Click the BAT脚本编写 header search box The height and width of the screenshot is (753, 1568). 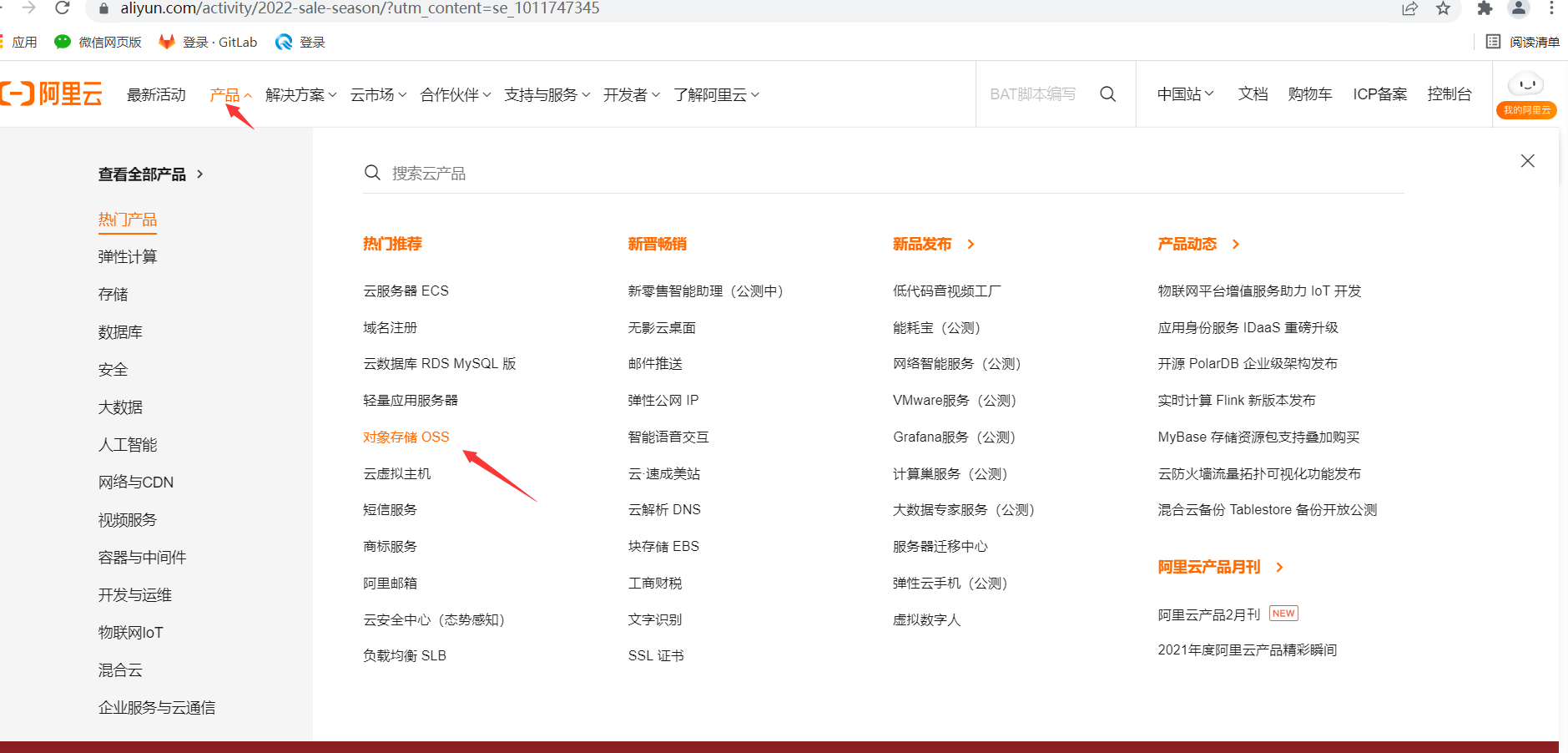(x=1033, y=94)
